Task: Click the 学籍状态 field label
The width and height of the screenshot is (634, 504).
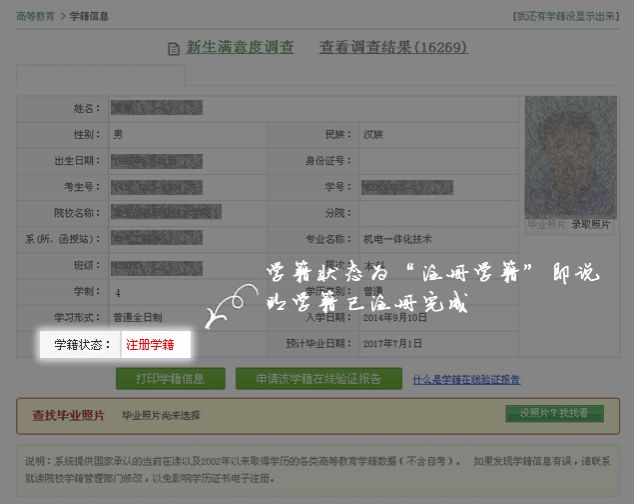Action: [82, 345]
